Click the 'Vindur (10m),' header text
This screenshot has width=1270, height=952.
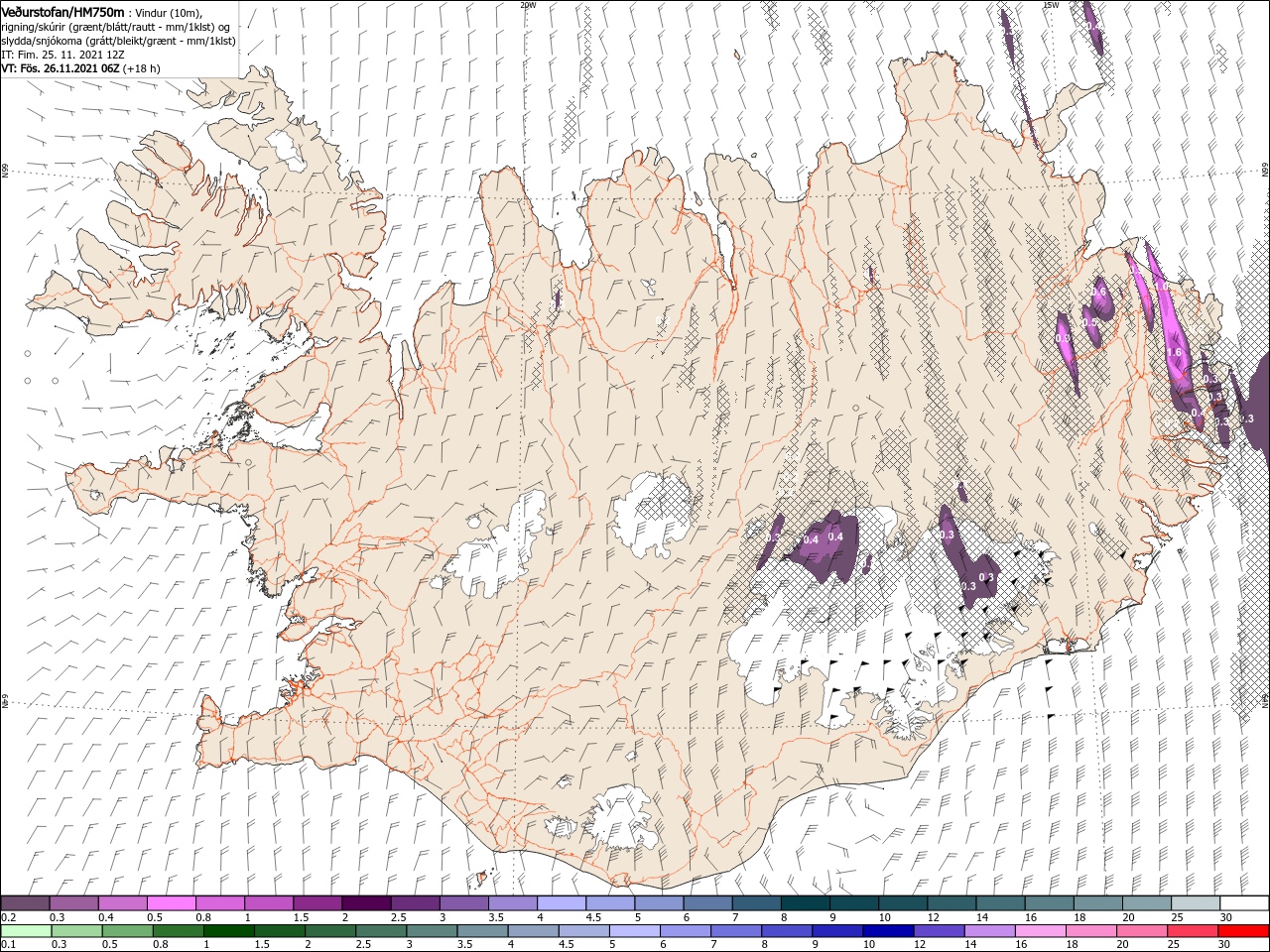pyautogui.click(x=169, y=13)
